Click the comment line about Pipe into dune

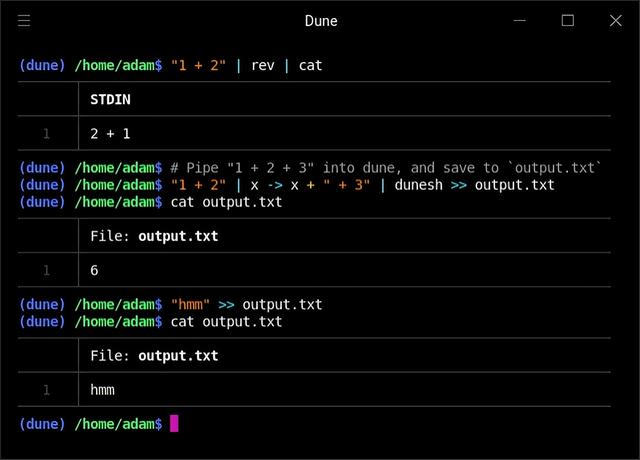[386, 168]
